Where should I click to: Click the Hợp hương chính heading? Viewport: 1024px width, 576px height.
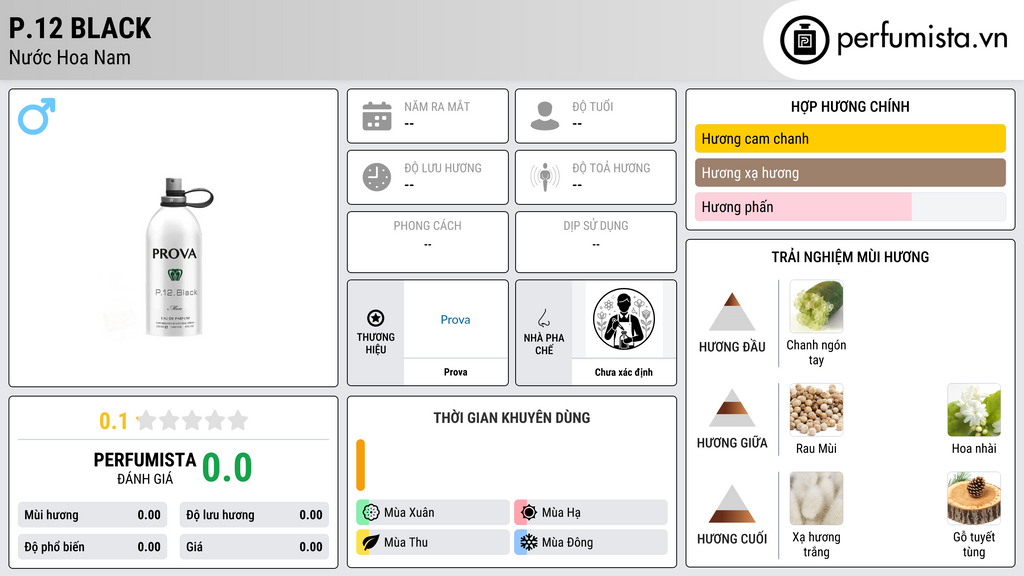tap(850, 106)
